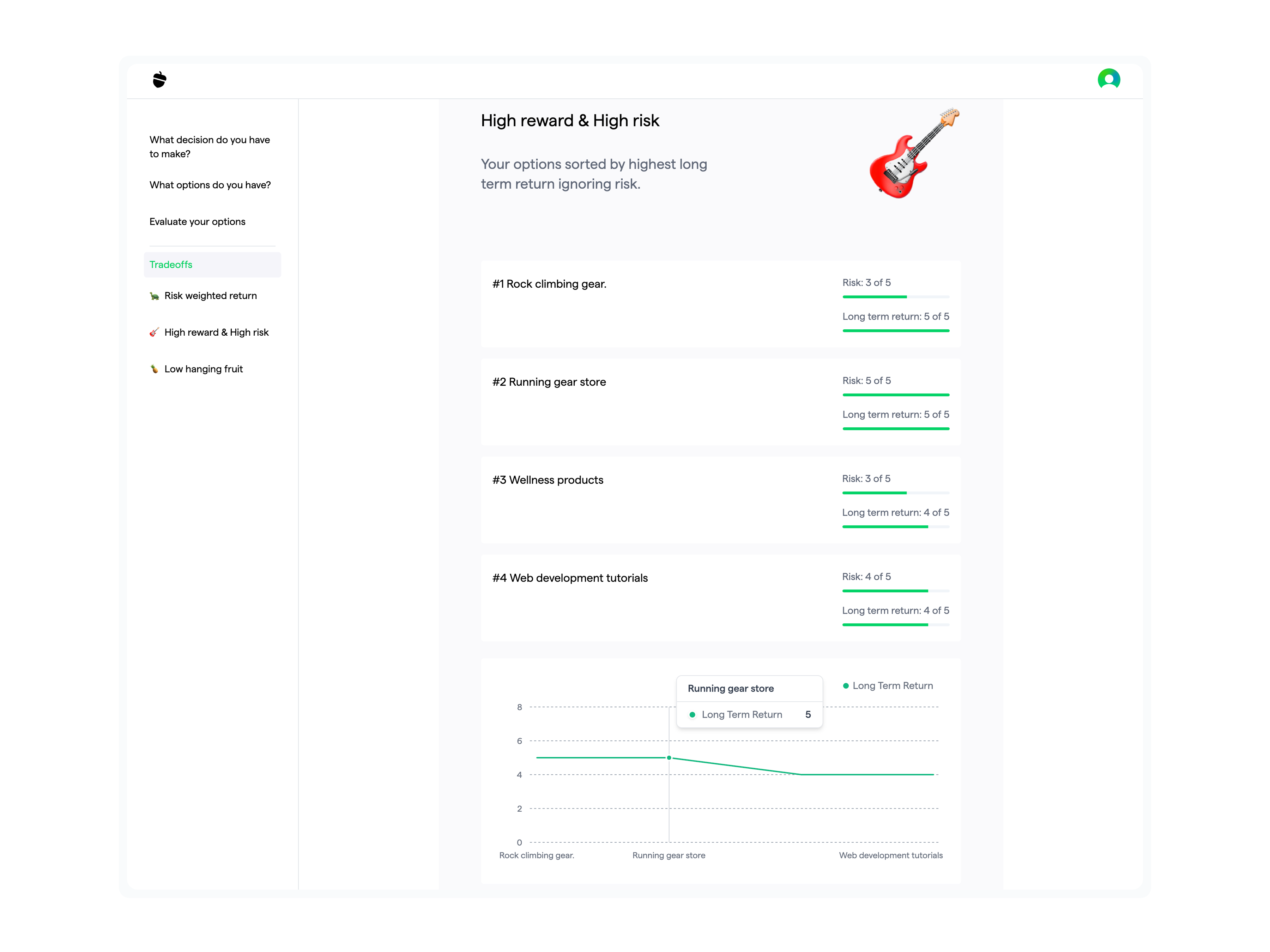
Task: Click 'Risk: 5 of 5' label
Action: pyautogui.click(x=866, y=380)
